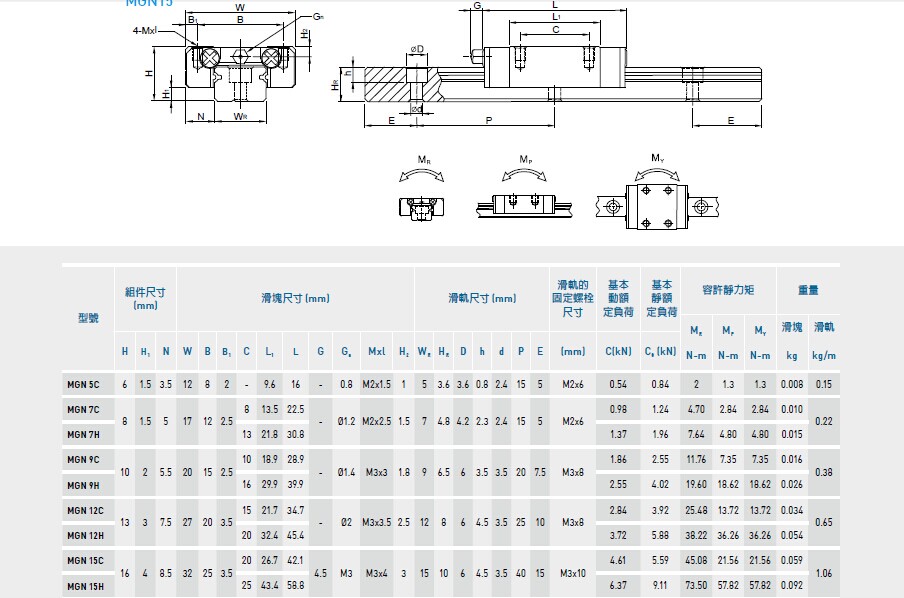Screen dimensions: 904x598
Task: Click the øD counterbore hole label
Action: pos(417,48)
